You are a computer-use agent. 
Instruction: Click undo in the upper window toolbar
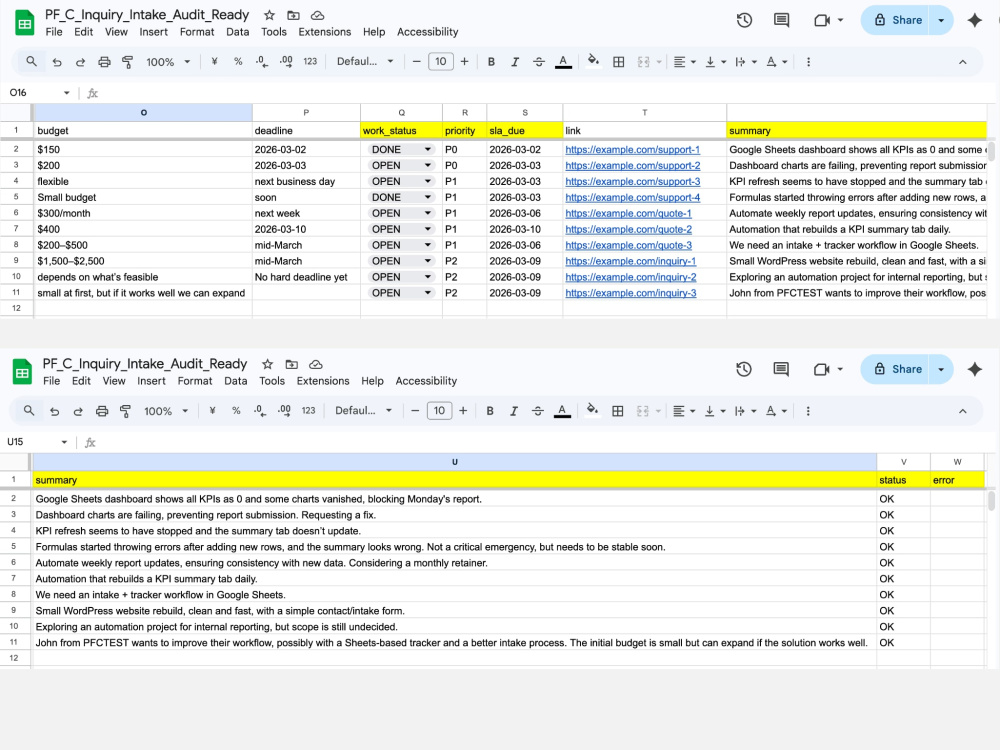pyautogui.click(x=57, y=62)
